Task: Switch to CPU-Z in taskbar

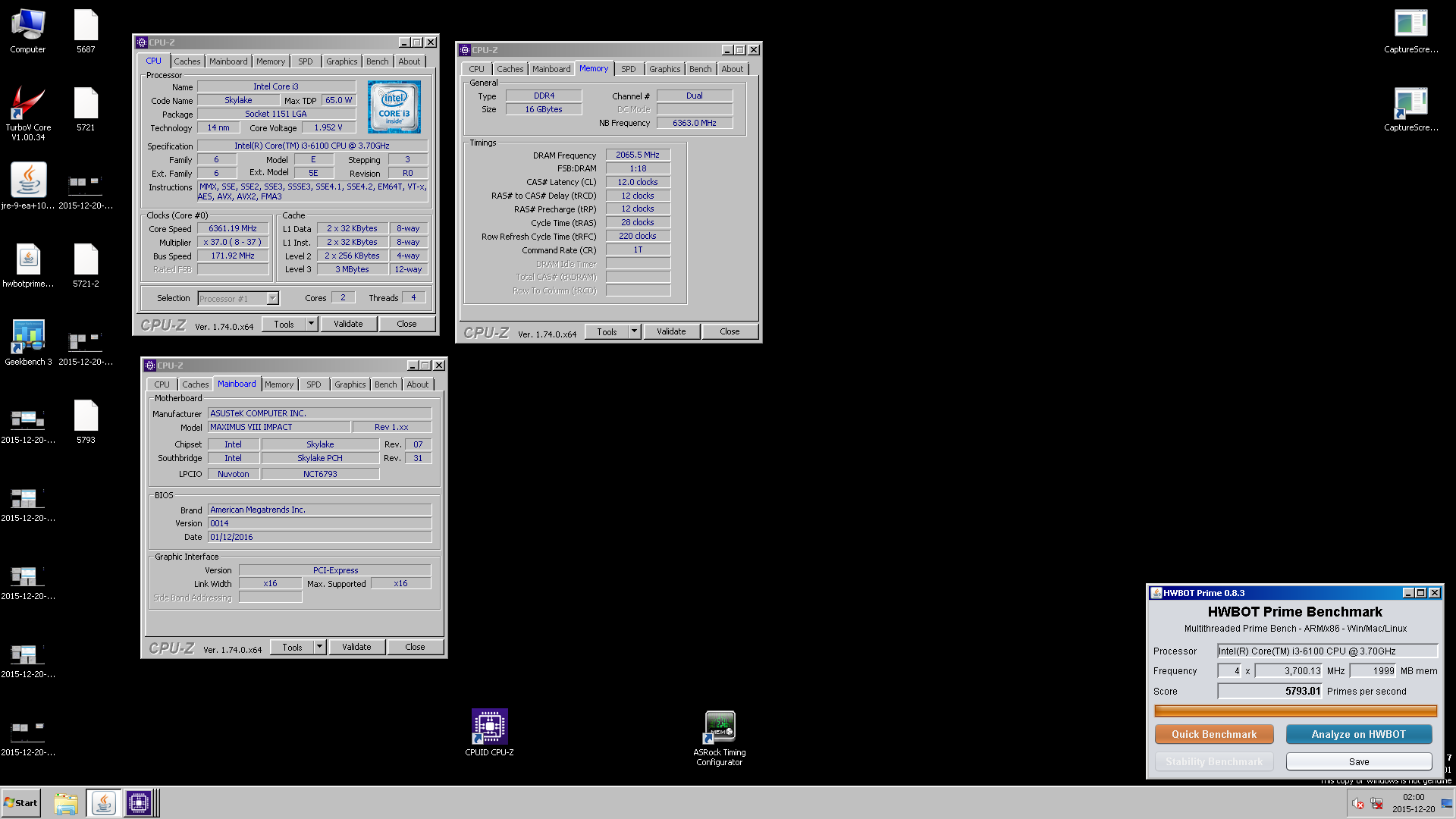Action: coord(140,803)
